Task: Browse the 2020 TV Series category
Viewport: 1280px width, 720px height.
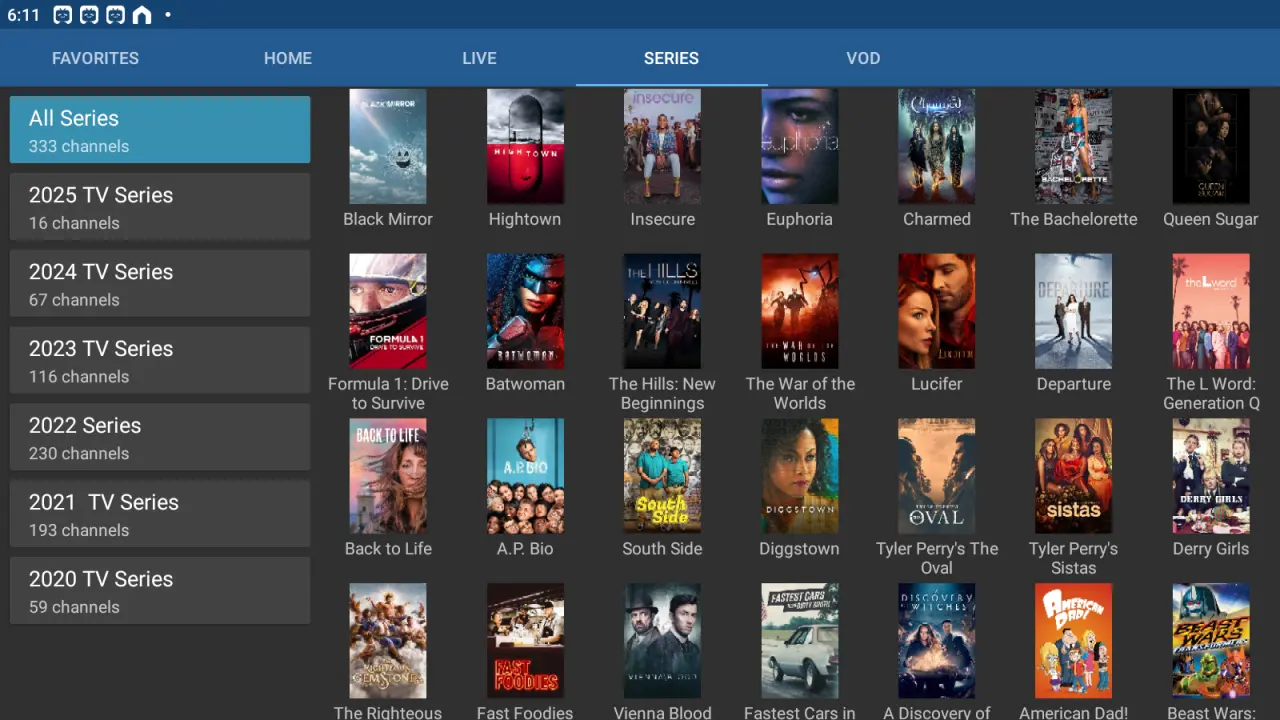Action: [x=160, y=591]
